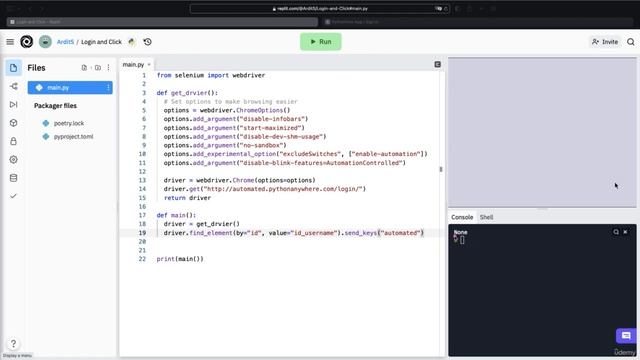Open the Unit tests checkmark icon

tap(13, 196)
